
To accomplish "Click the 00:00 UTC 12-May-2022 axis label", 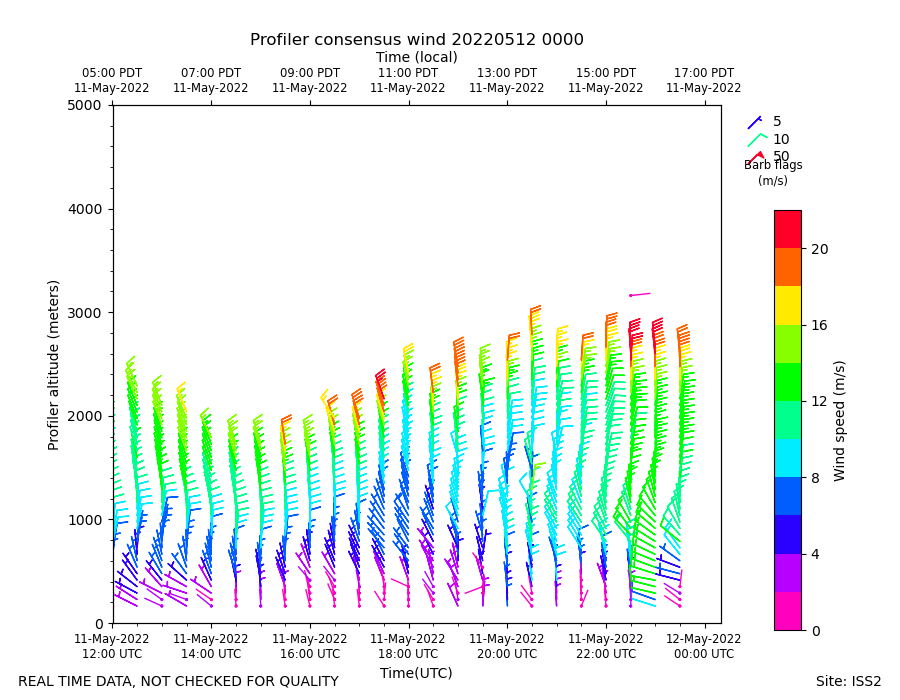I will coord(704,646).
